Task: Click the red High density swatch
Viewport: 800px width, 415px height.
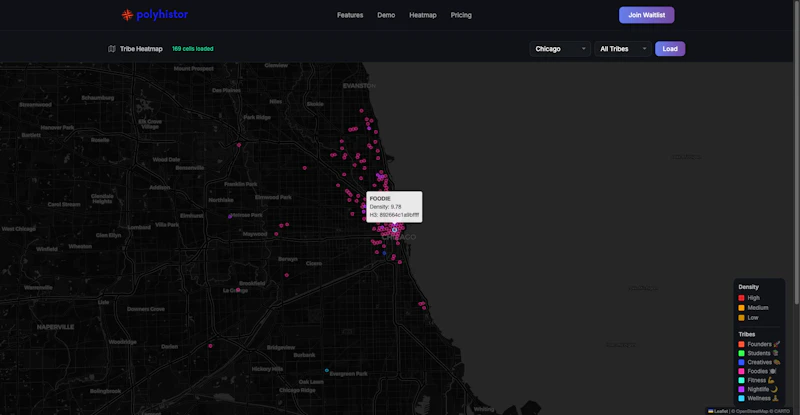Action: 741,298
